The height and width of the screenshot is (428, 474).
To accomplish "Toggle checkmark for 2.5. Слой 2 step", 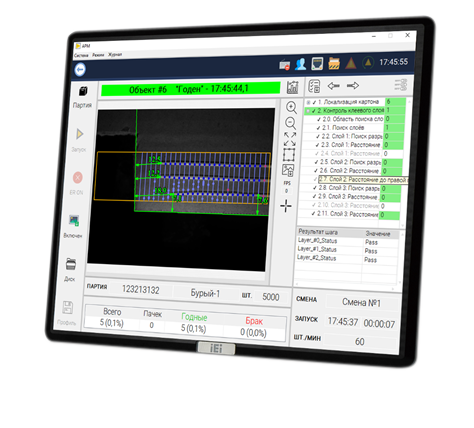I will pyautogui.click(x=316, y=162).
